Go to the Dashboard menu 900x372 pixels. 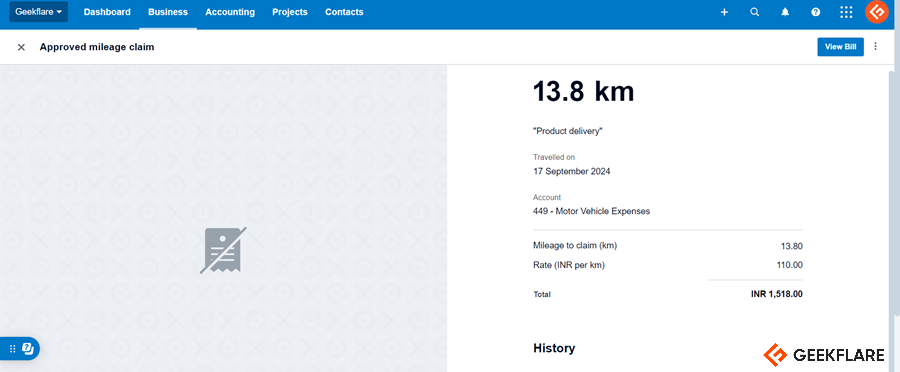pyautogui.click(x=107, y=12)
